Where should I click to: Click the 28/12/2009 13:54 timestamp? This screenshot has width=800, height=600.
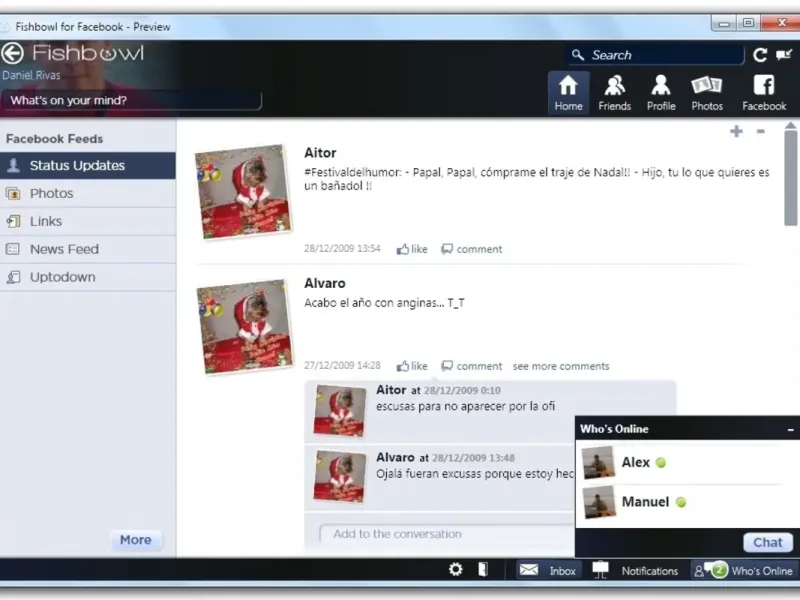pos(342,248)
